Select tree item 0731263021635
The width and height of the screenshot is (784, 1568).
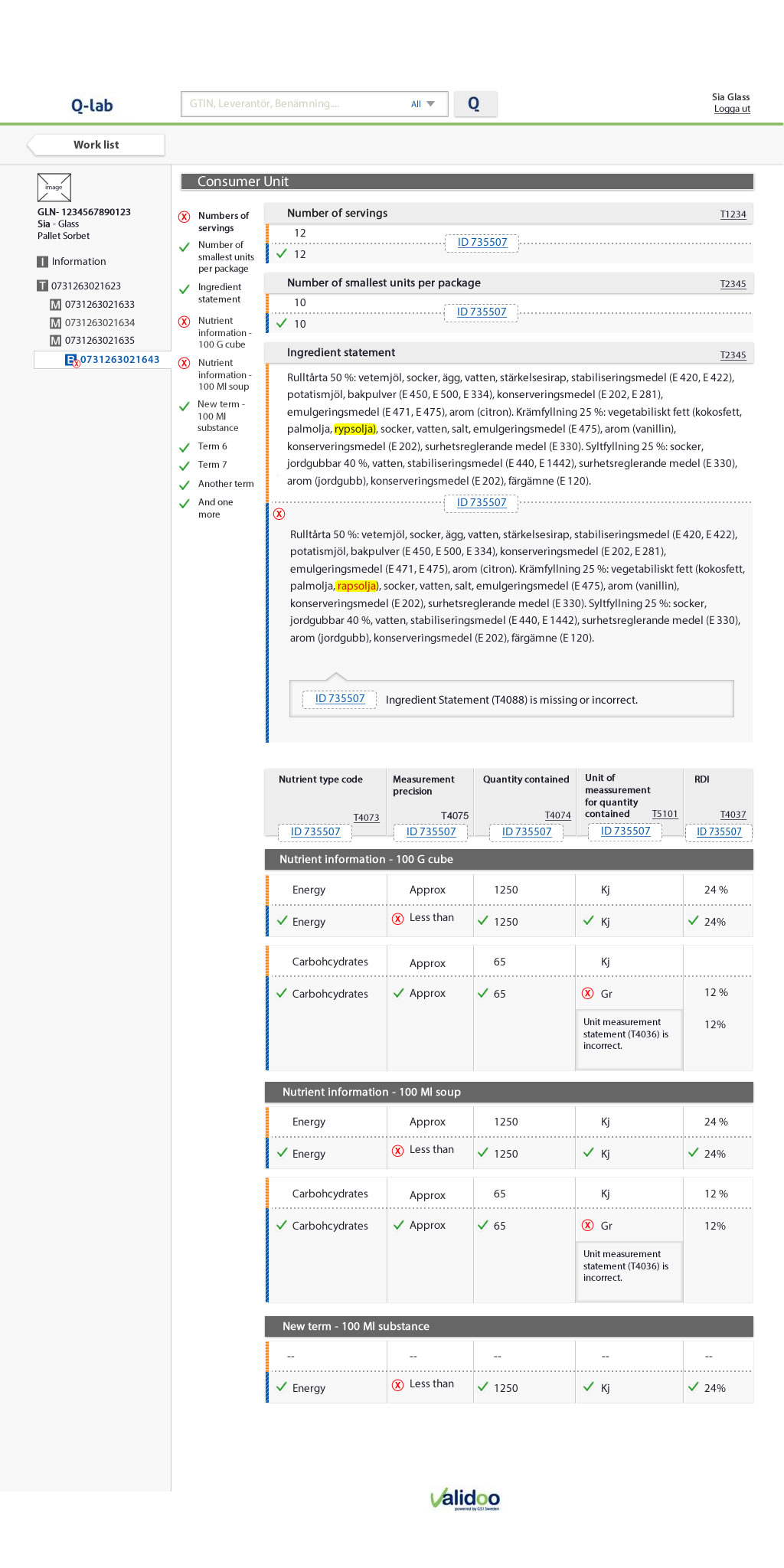(100, 341)
